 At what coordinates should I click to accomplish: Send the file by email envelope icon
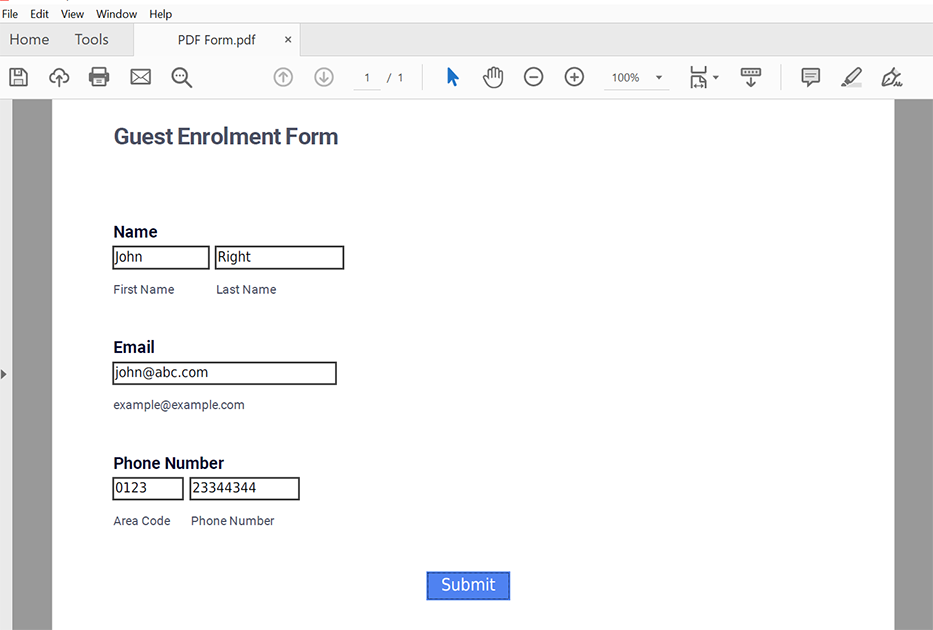pos(140,77)
